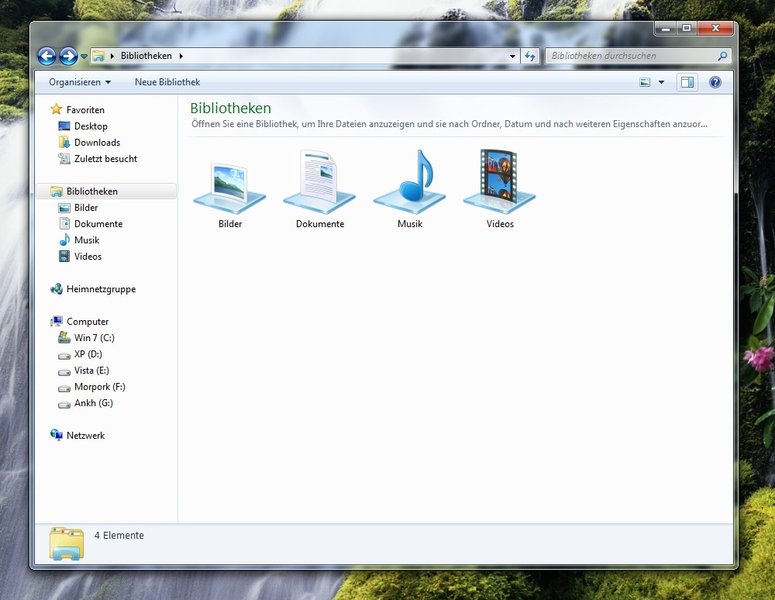Click the refresh button beside address bar

530,56
